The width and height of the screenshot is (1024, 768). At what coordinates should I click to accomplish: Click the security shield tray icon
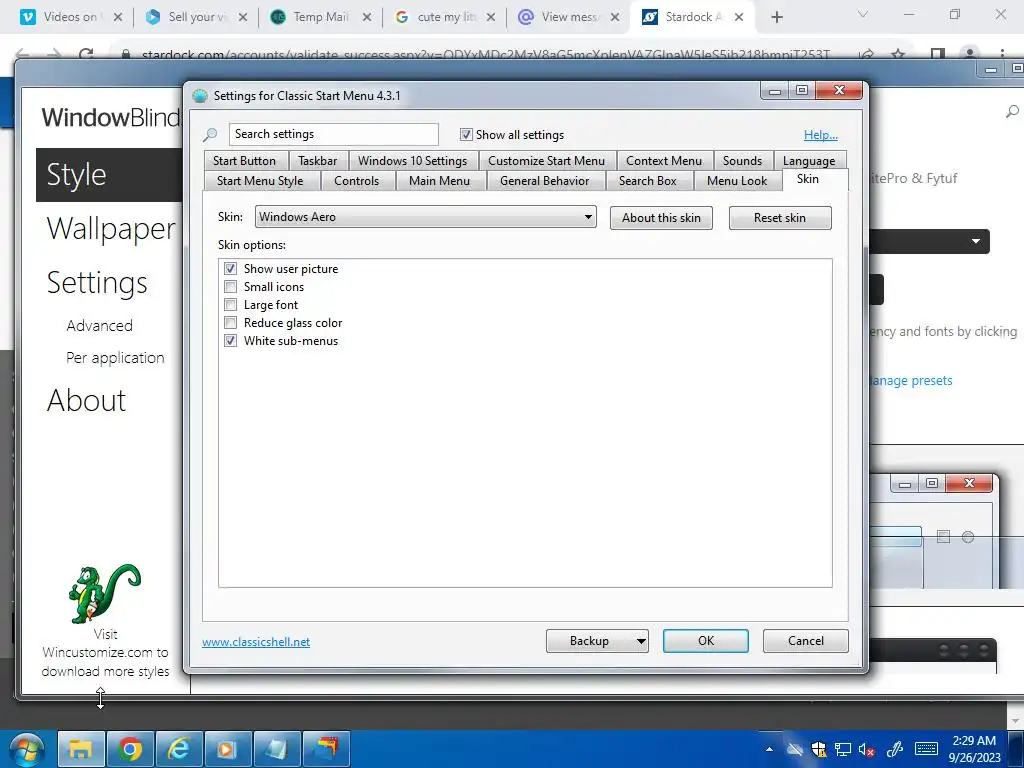click(x=818, y=750)
